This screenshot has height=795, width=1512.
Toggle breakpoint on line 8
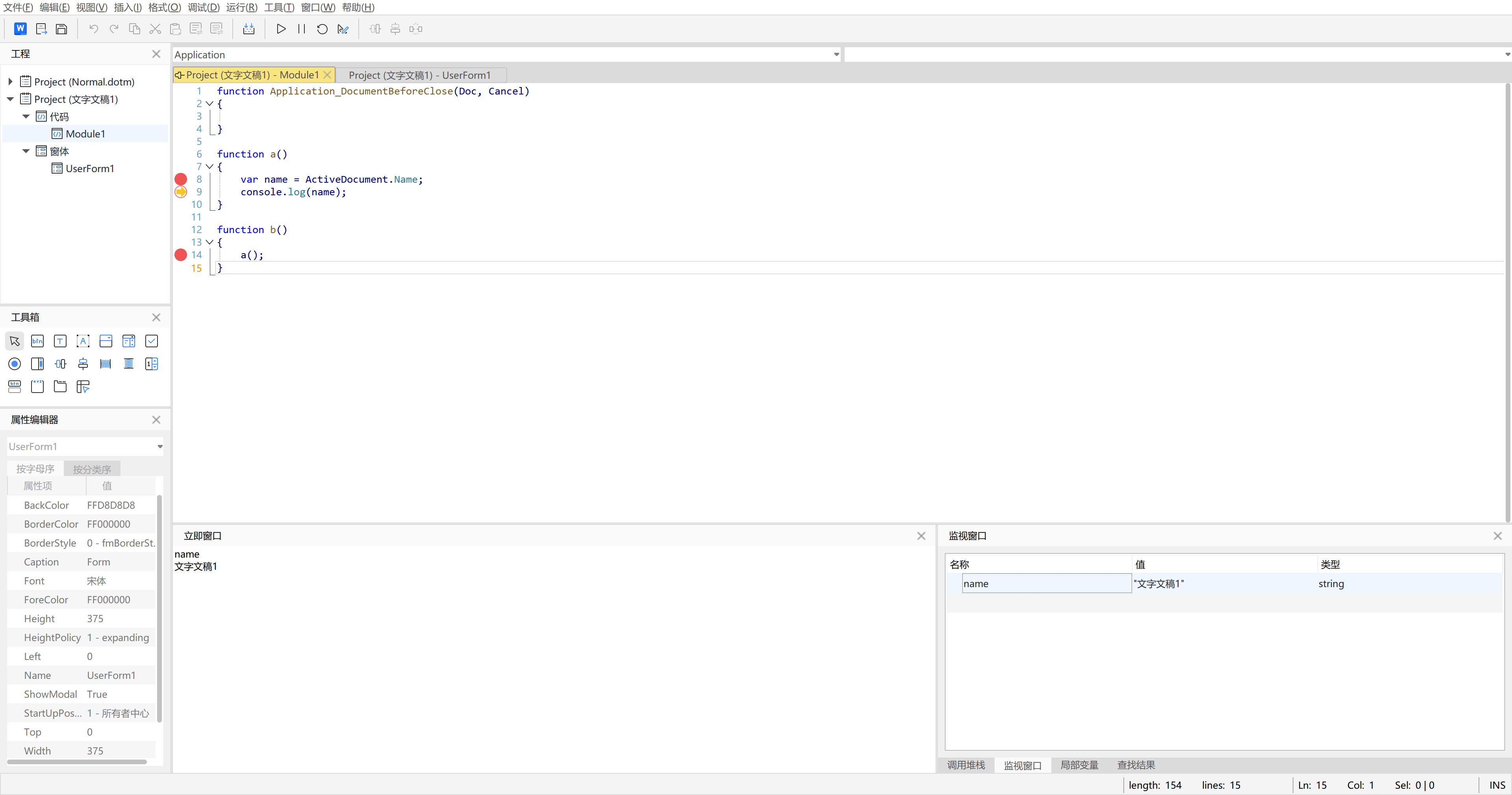coord(181,179)
